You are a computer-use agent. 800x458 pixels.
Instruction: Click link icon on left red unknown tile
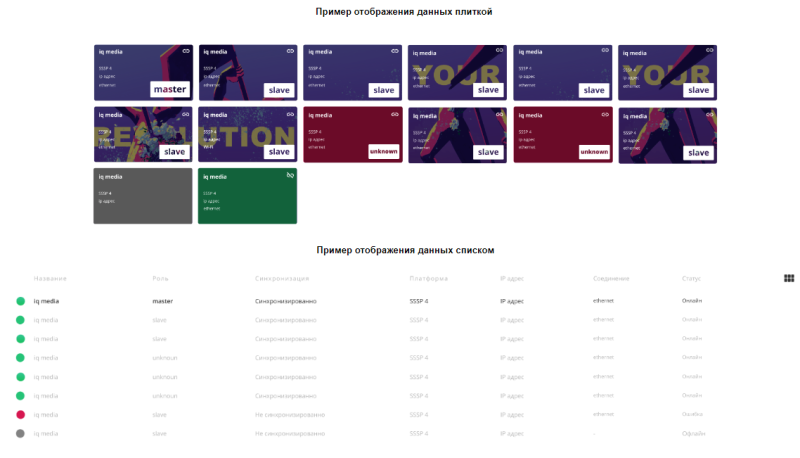(x=395, y=114)
